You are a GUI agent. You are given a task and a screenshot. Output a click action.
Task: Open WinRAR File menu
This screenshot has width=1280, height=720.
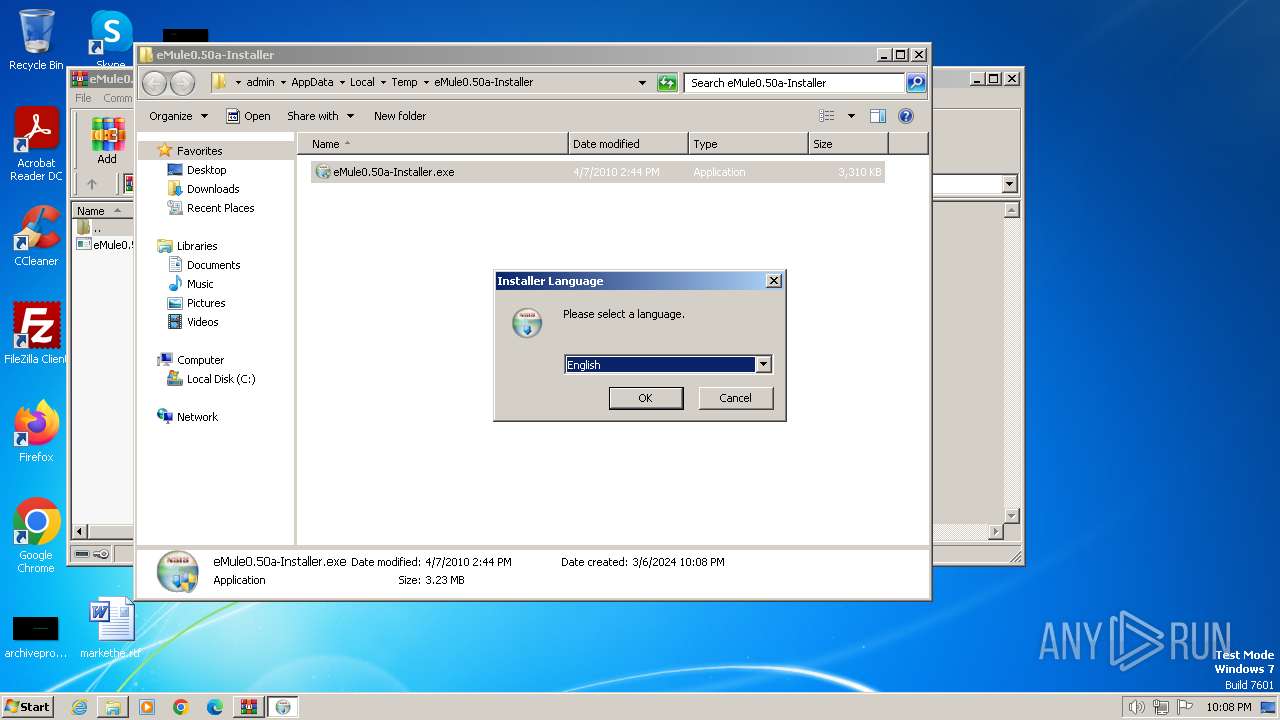point(83,98)
